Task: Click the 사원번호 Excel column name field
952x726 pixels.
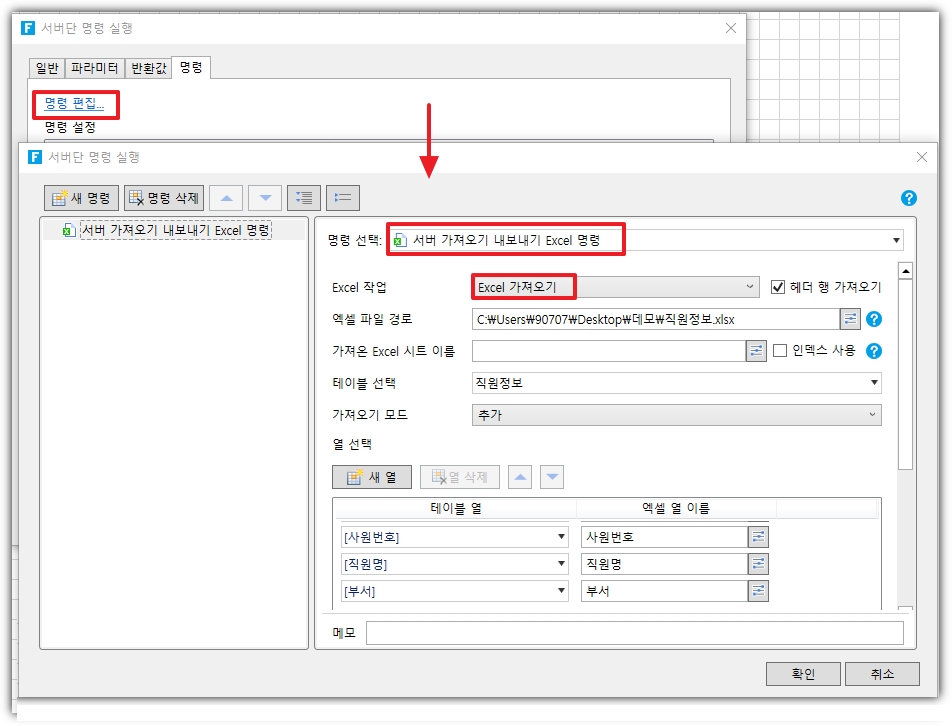Action: click(x=664, y=537)
